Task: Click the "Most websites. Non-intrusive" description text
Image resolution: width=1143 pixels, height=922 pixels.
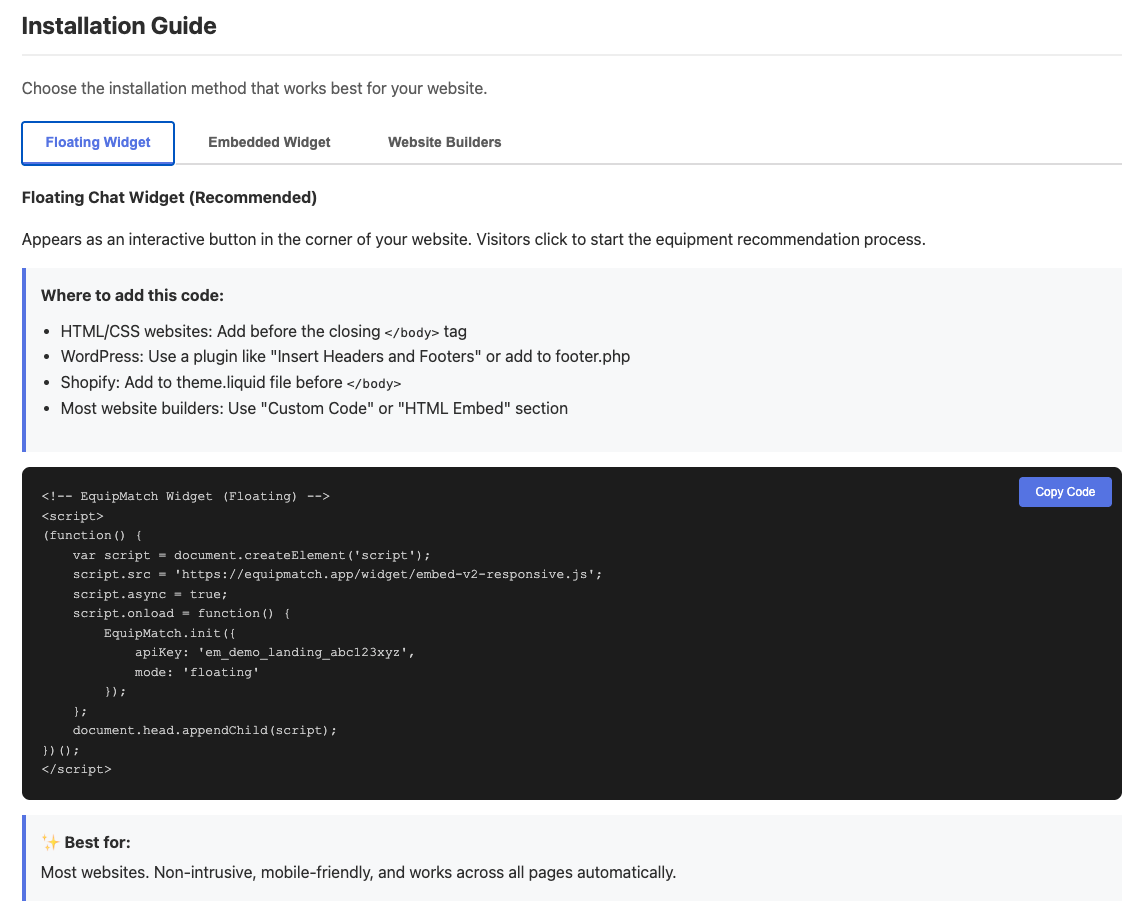Action: 358,873
